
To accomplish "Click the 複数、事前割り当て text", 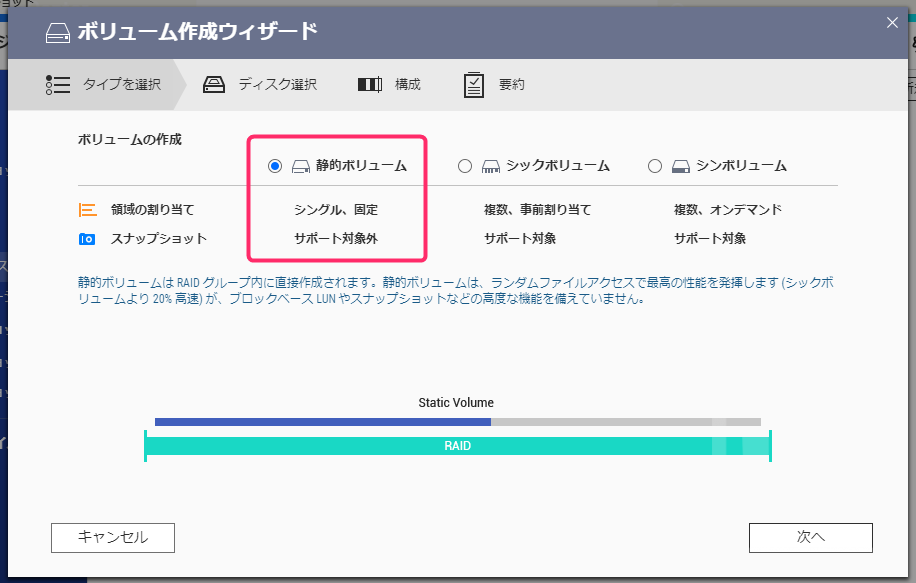I will point(537,210).
